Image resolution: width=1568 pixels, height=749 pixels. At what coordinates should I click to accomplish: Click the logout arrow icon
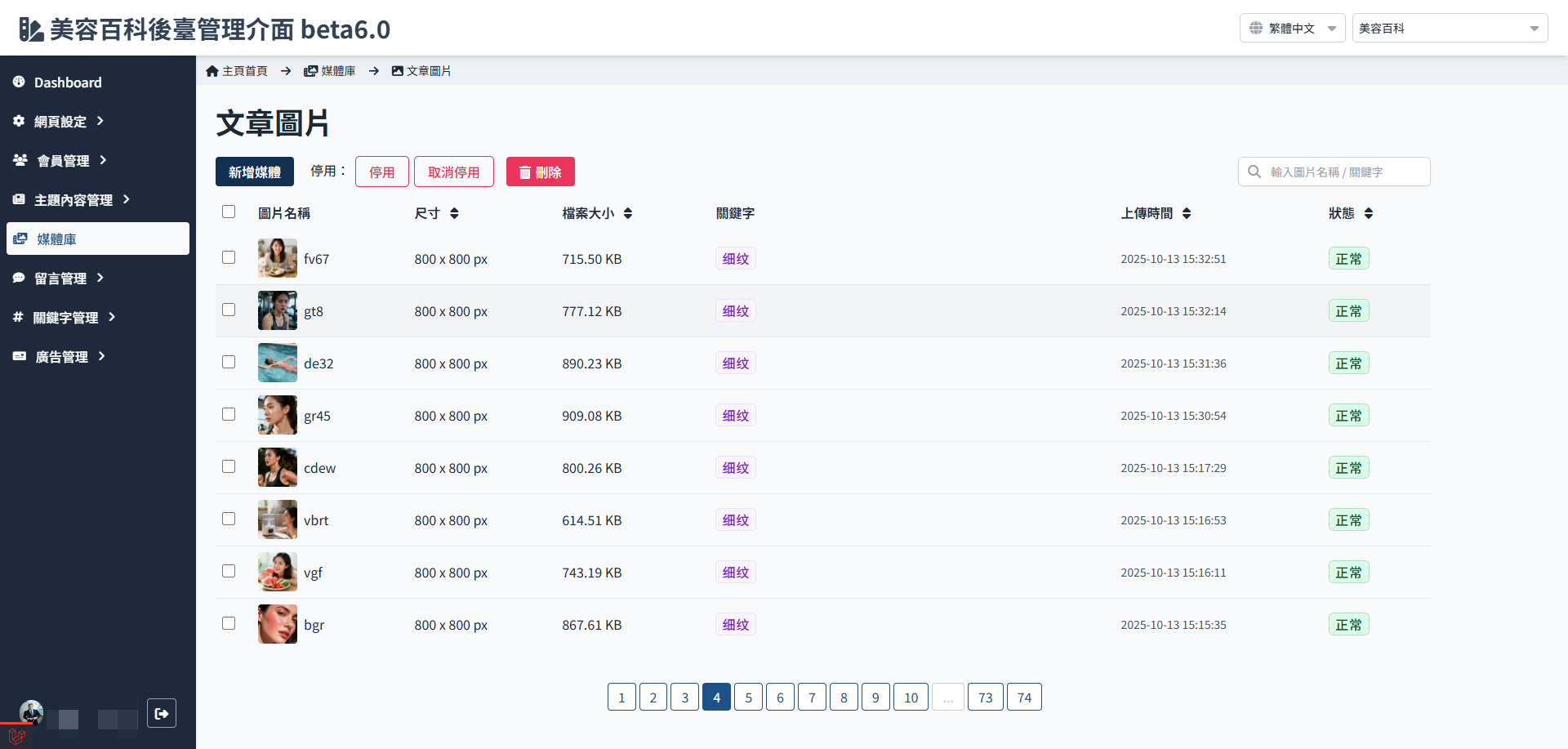(162, 713)
